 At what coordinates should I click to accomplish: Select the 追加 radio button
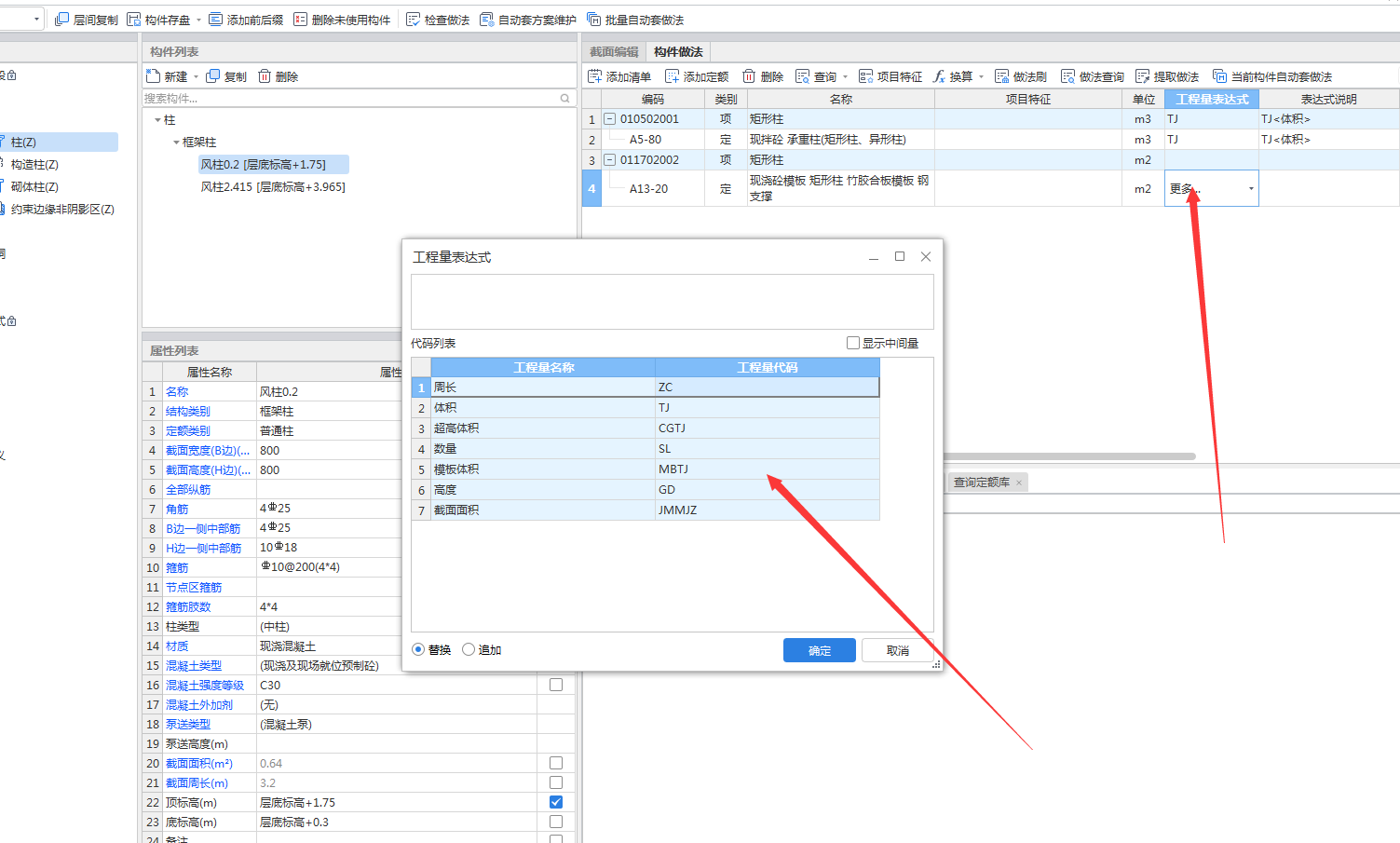click(469, 649)
